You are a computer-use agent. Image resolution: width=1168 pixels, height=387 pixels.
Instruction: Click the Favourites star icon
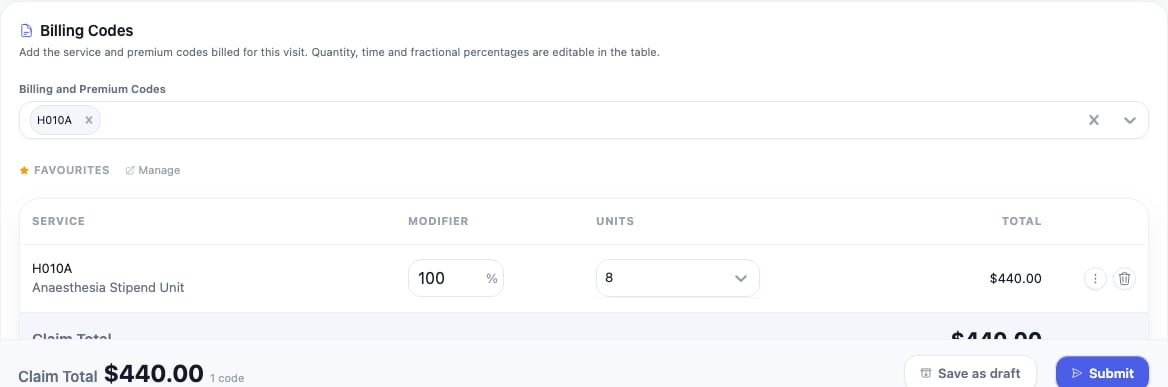coord(24,170)
